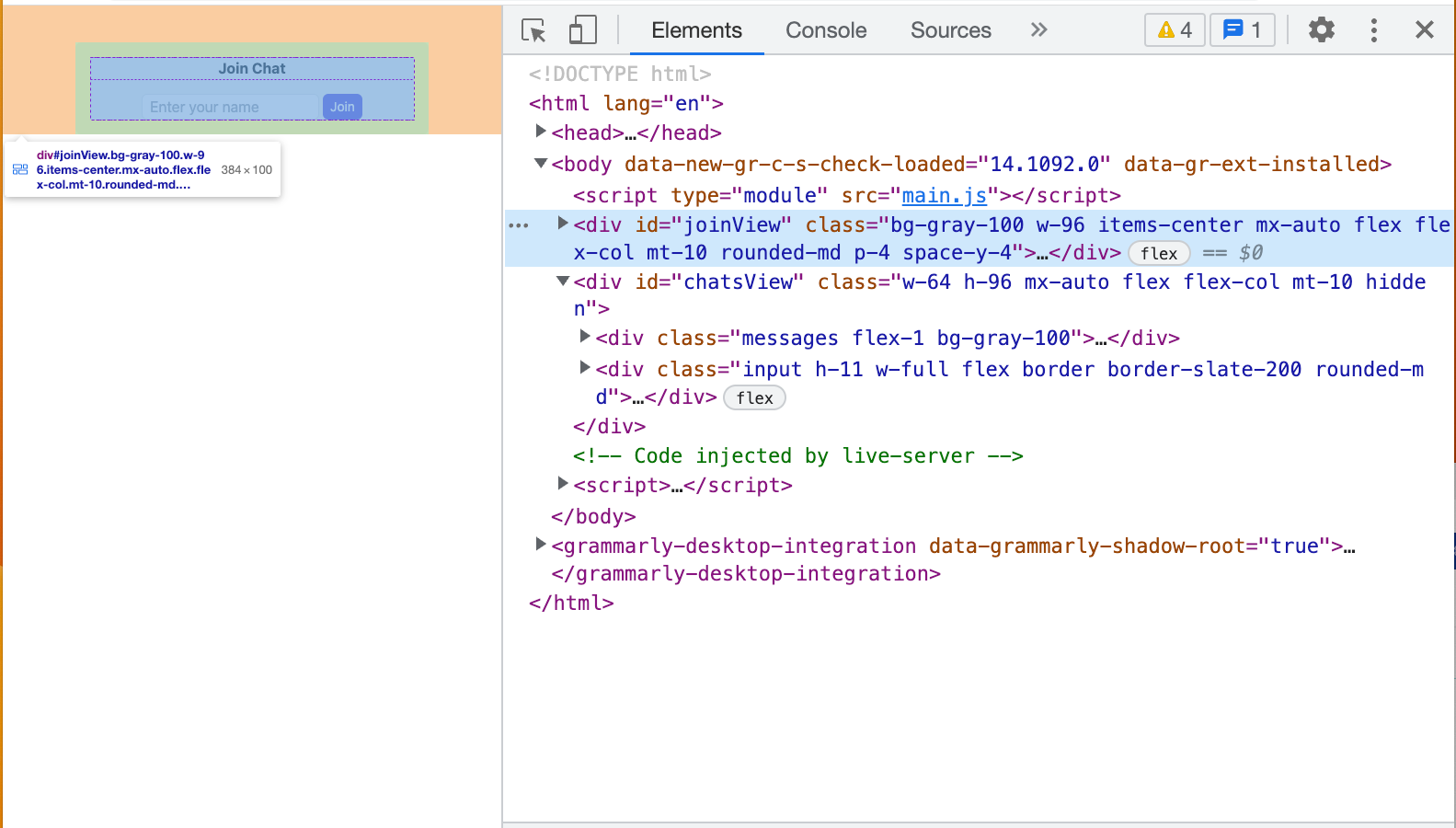The width and height of the screenshot is (1456, 828).
Task: Collapse the body element
Action: coord(541,163)
